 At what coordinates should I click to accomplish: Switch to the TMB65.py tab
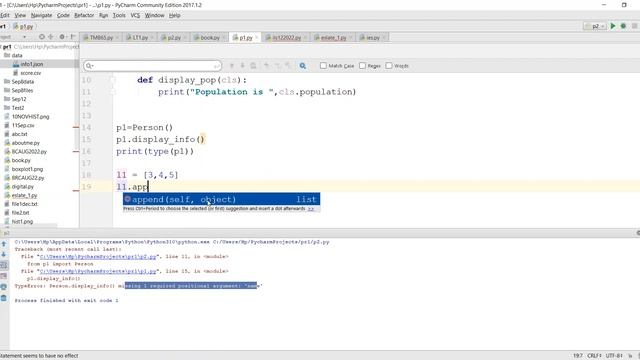[x=101, y=38]
